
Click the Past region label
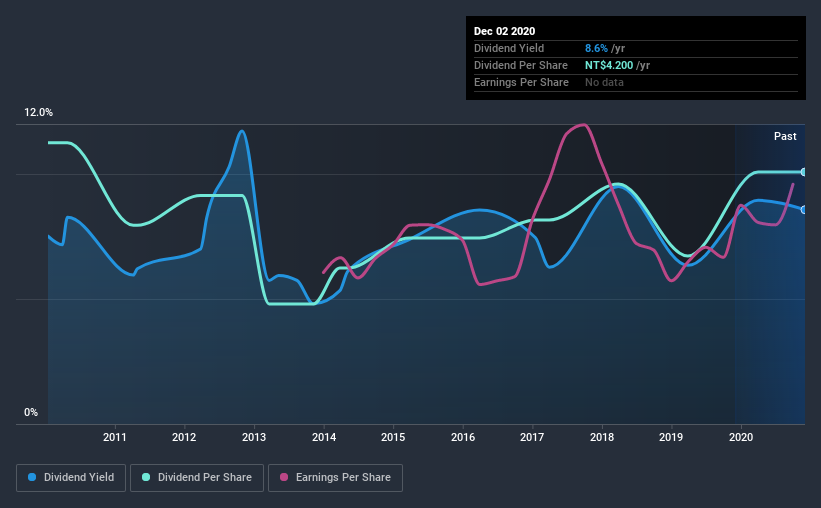coord(785,136)
